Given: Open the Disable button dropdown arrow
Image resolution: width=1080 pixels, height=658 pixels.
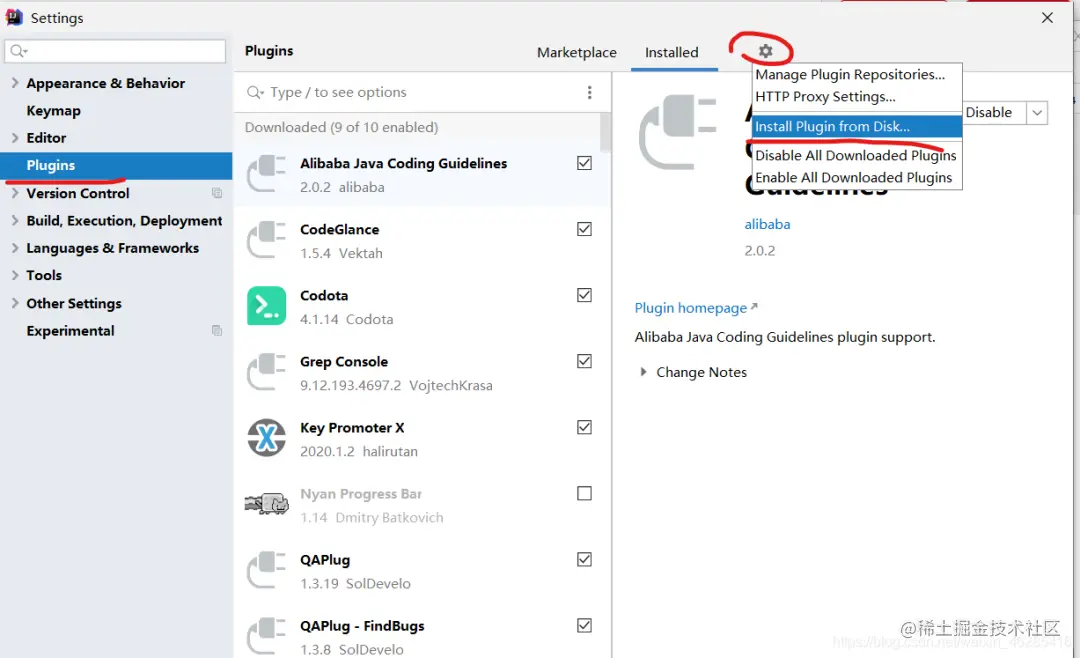Looking at the screenshot, I should pos(1037,112).
